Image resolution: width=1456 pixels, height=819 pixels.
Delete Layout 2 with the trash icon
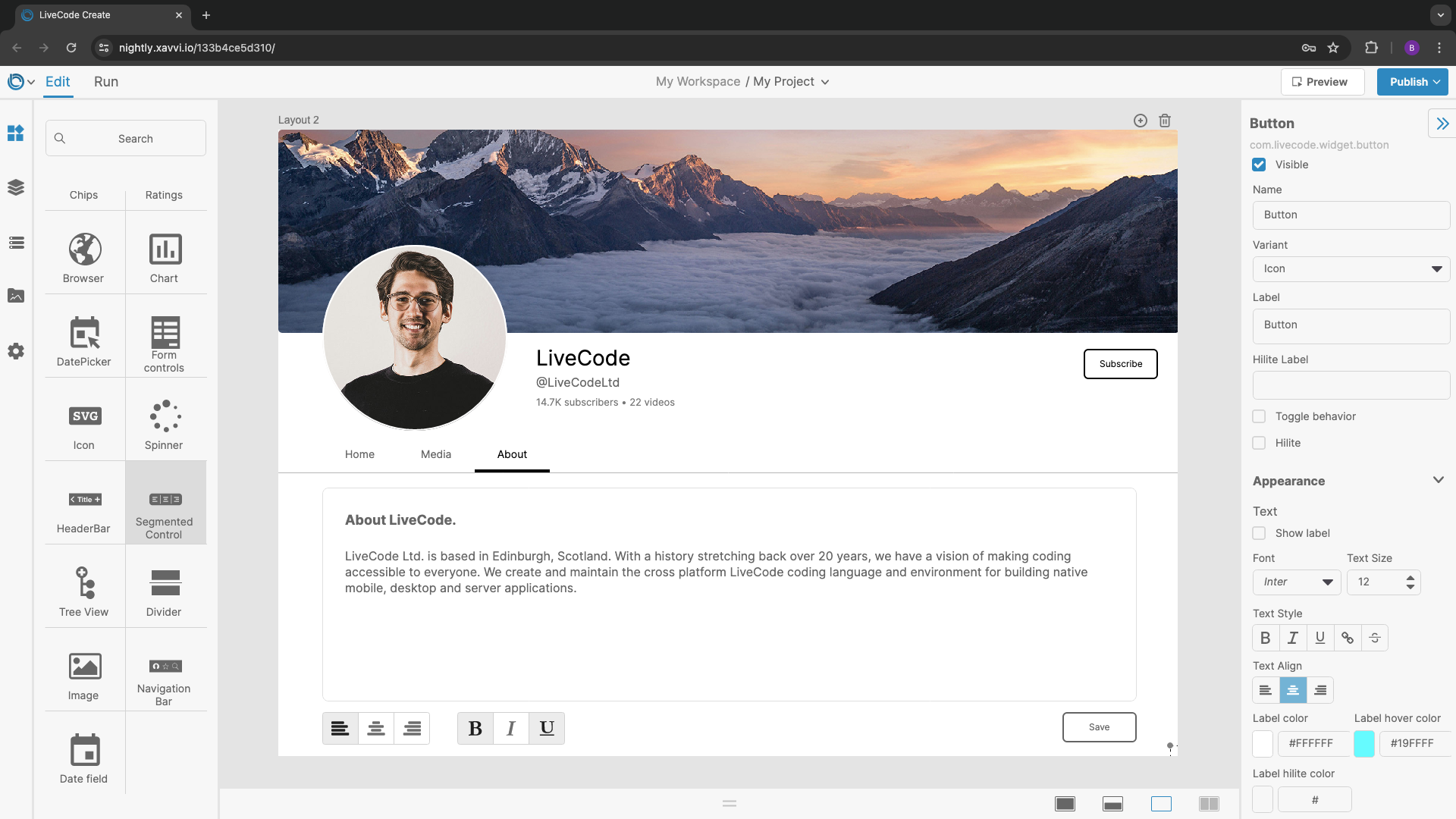(1165, 121)
